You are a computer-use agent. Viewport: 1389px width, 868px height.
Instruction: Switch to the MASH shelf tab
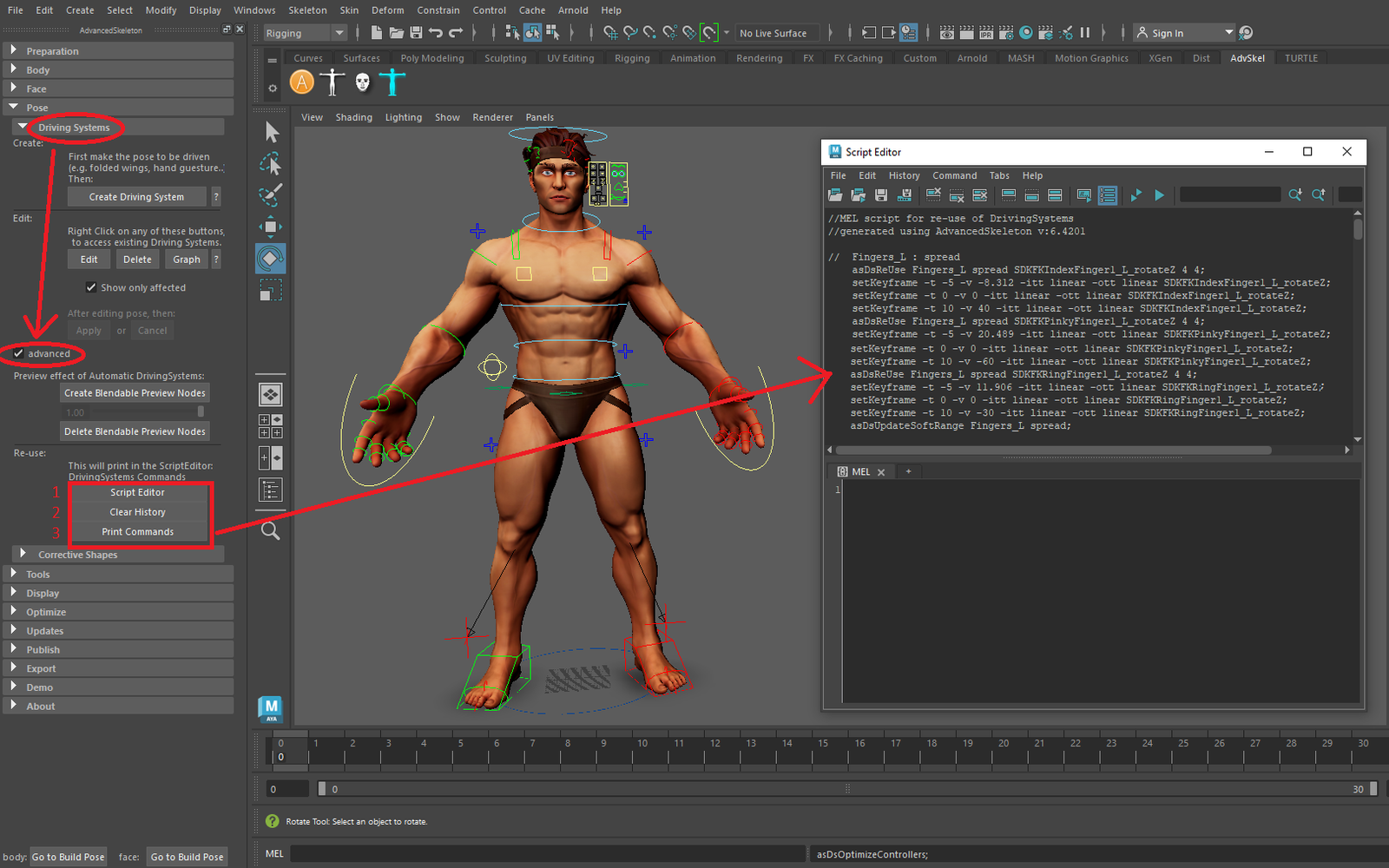(1021, 58)
